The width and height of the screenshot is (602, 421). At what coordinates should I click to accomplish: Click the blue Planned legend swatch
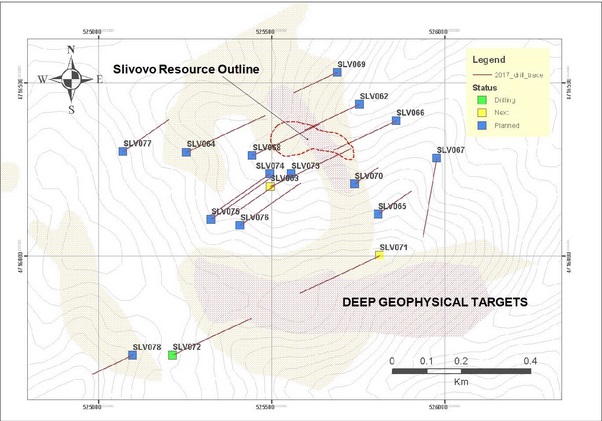click(480, 124)
